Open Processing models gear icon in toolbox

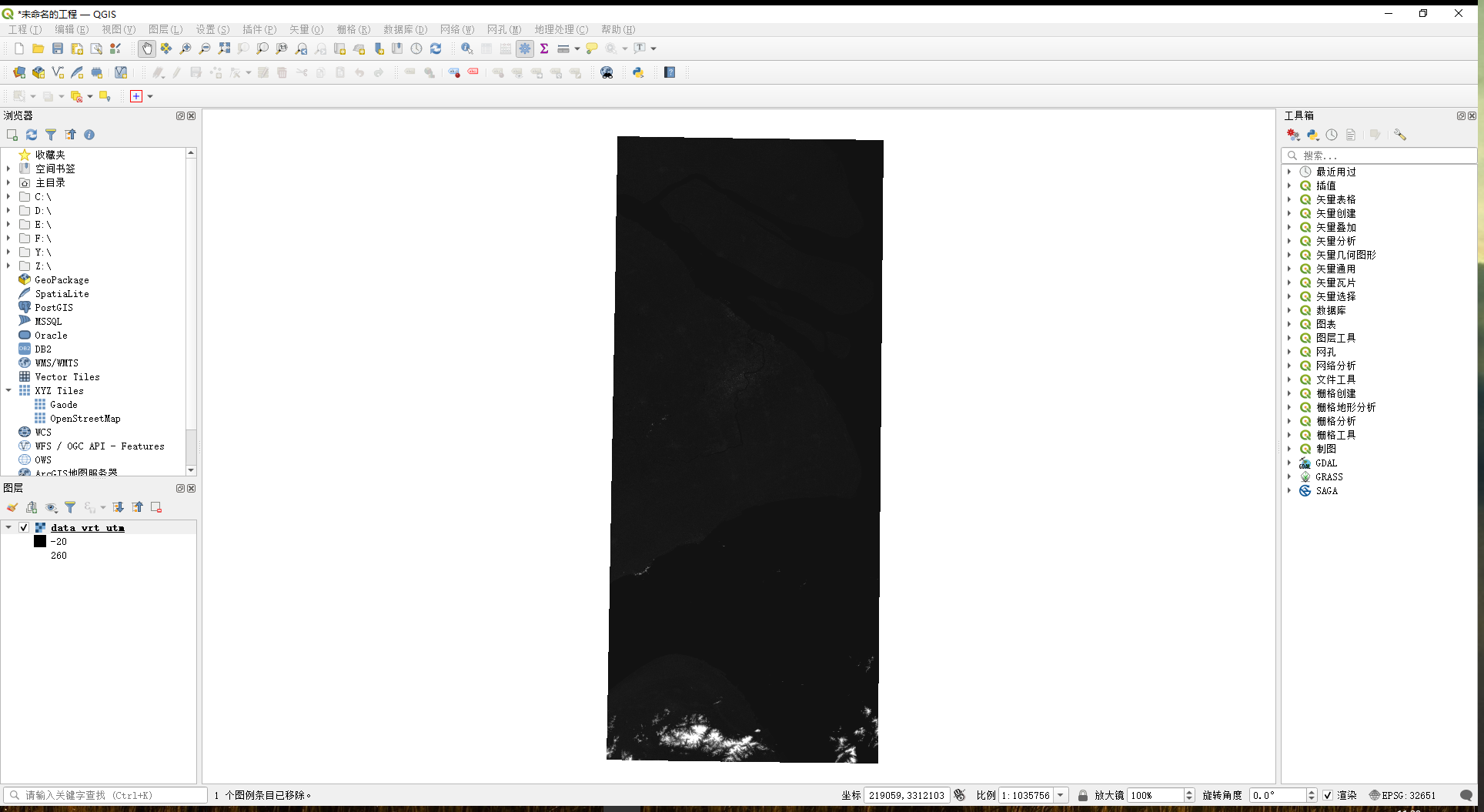1293,135
